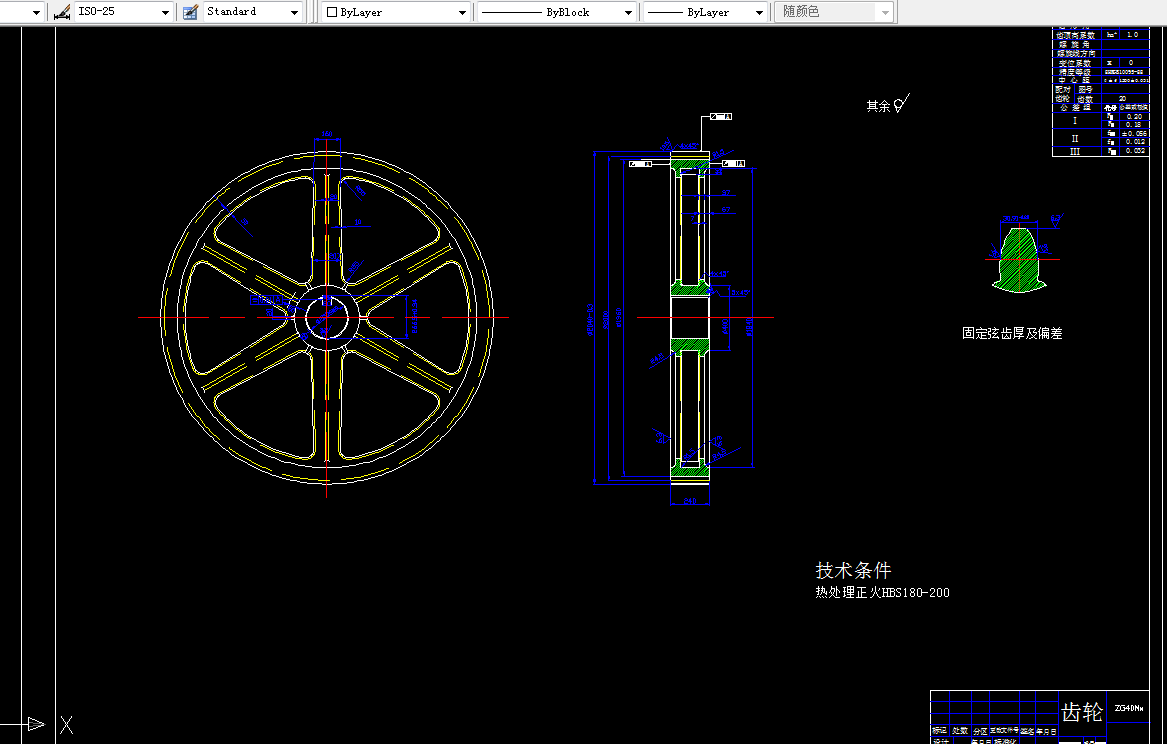Click the 齿数 row value 20

pyautogui.click(x=1122, y=98)
